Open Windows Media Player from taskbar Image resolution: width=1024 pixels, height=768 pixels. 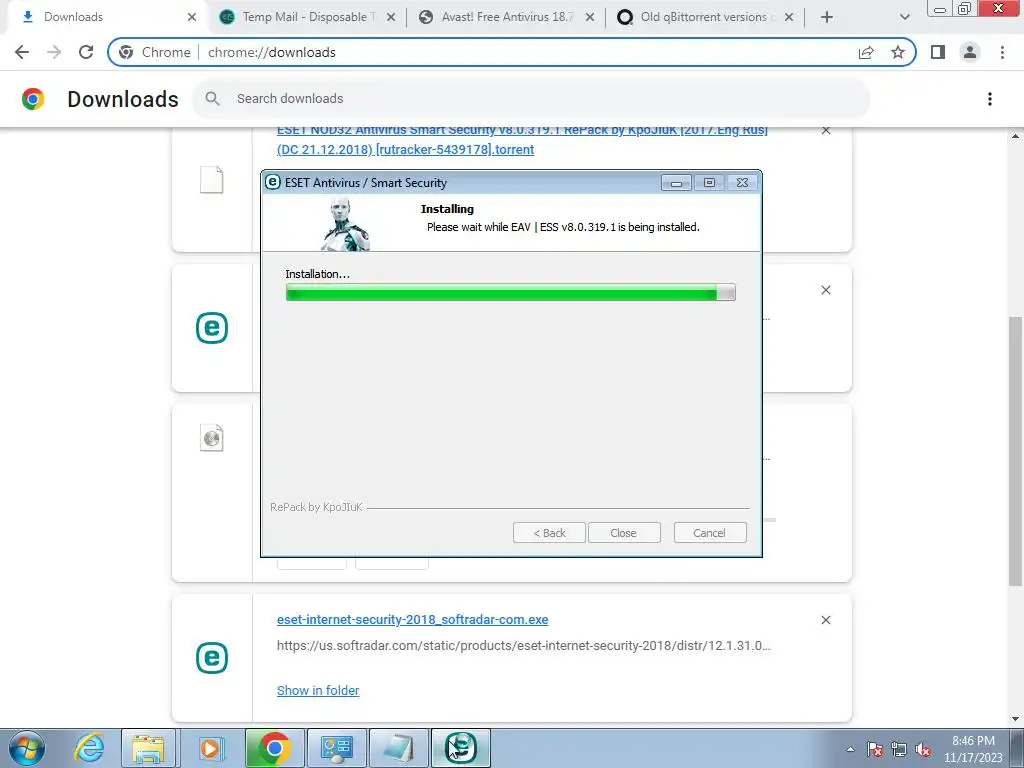(x=210, y=748)
